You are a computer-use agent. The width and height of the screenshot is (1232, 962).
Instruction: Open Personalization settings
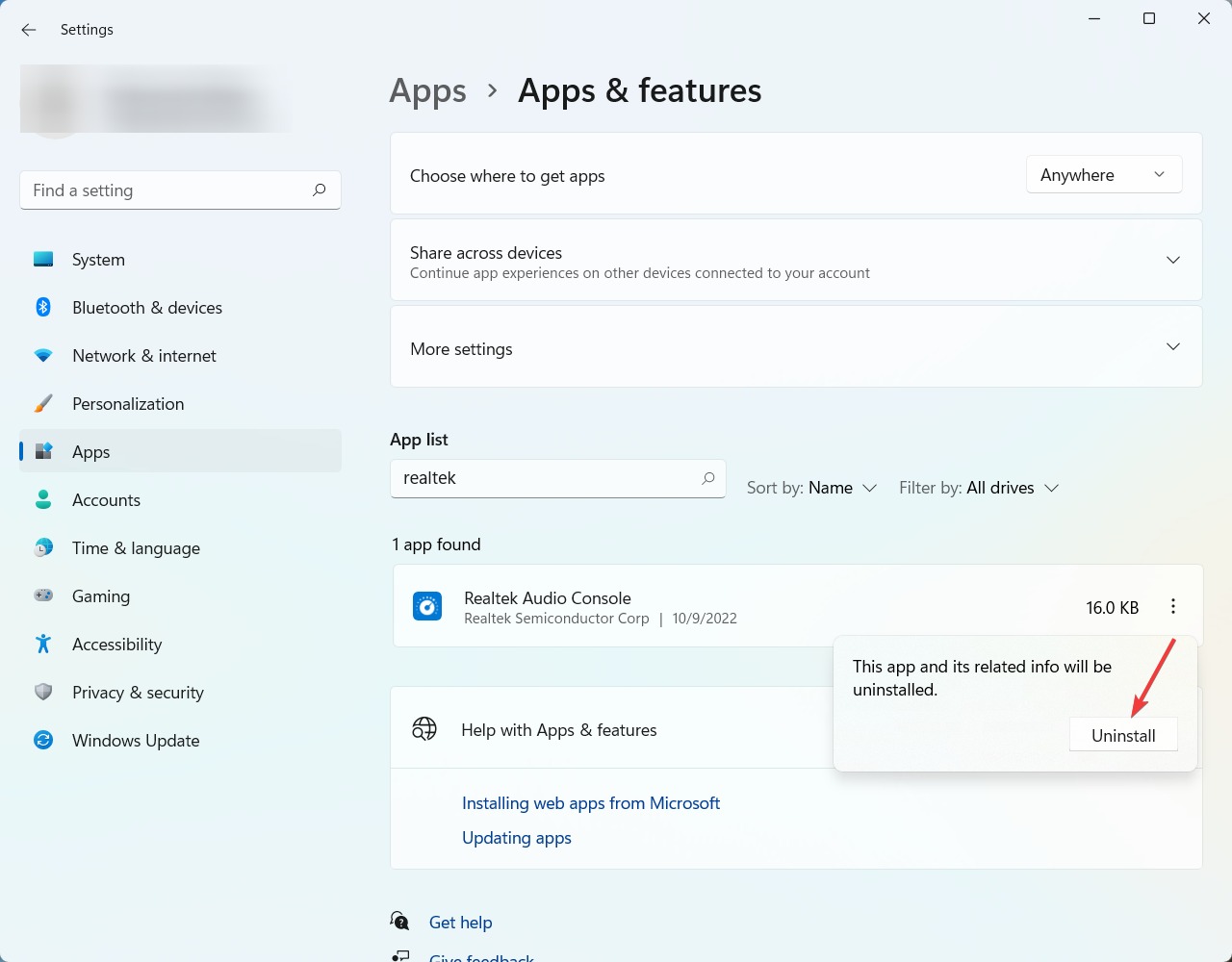click(x=128, y=404)
